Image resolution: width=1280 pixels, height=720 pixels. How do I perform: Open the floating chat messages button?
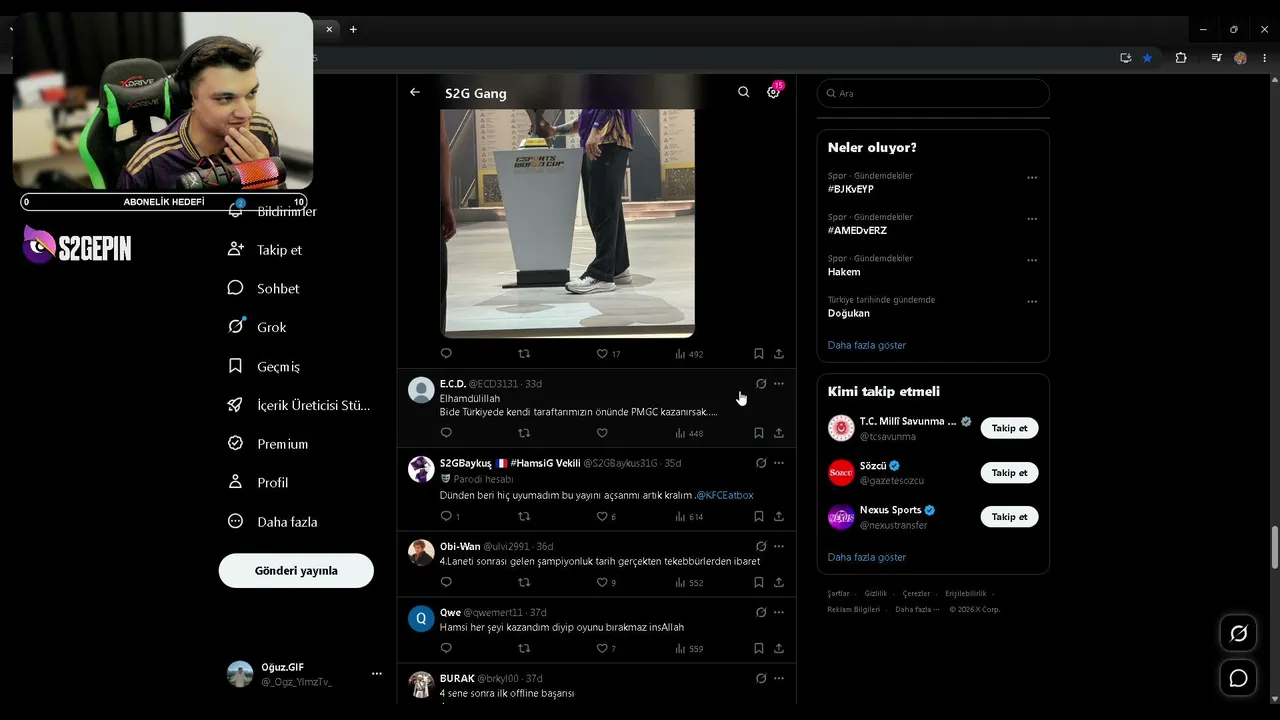1238,678
